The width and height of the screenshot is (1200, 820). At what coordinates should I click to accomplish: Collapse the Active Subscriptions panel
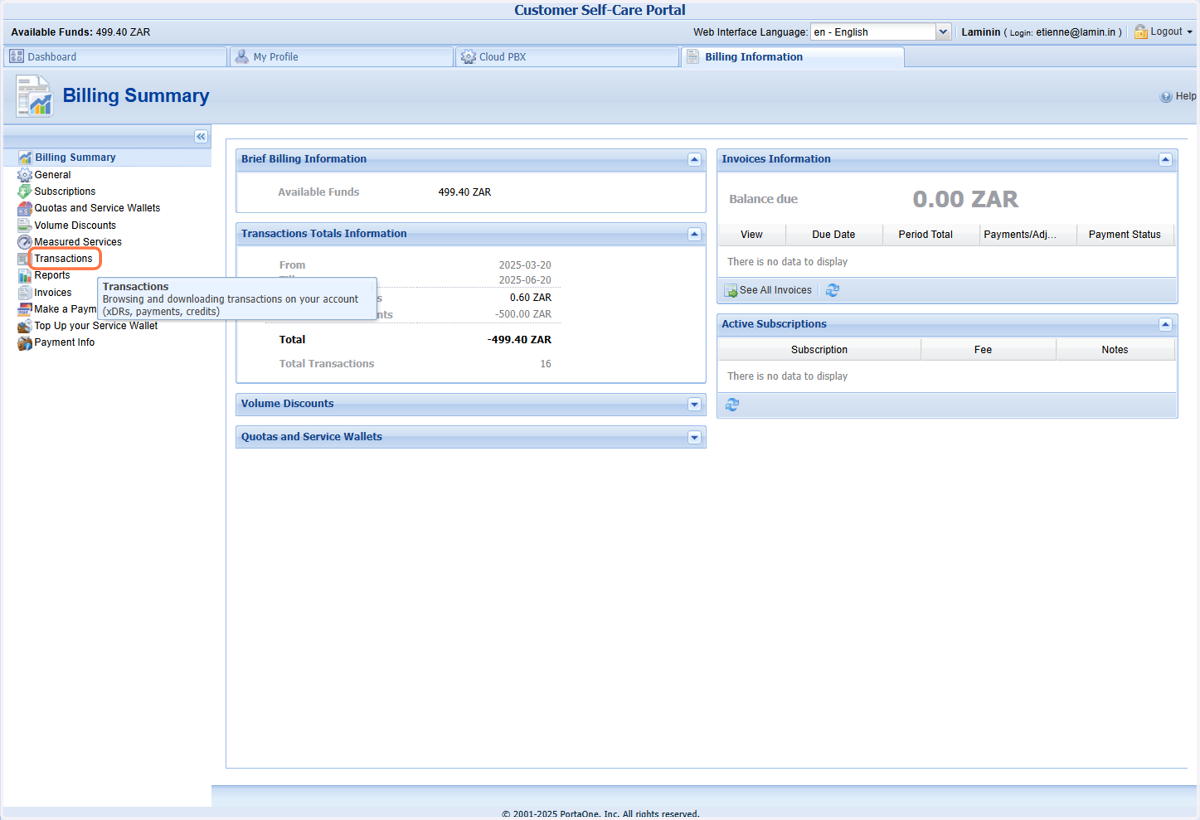coord(1166,325)
